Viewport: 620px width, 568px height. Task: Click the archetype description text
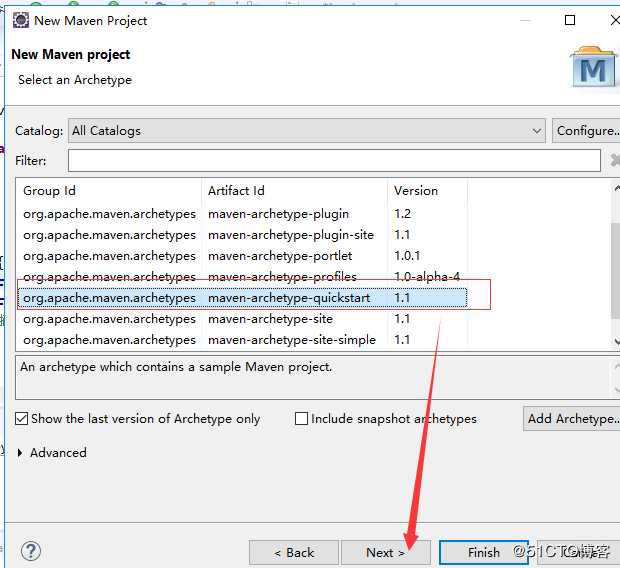pyautogui.click(x=176, y=367)
